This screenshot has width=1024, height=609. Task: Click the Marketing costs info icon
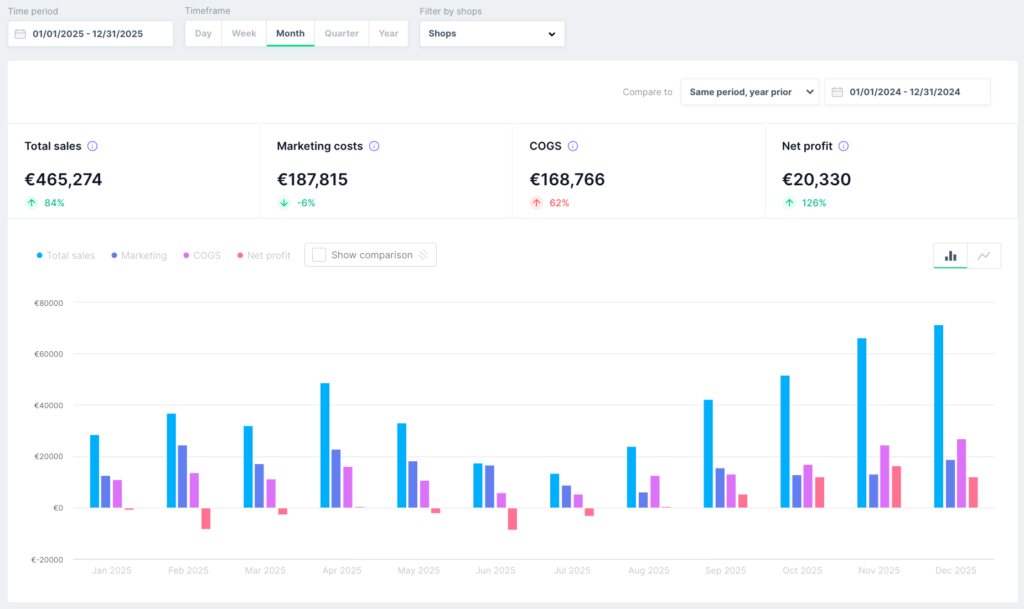374,146
